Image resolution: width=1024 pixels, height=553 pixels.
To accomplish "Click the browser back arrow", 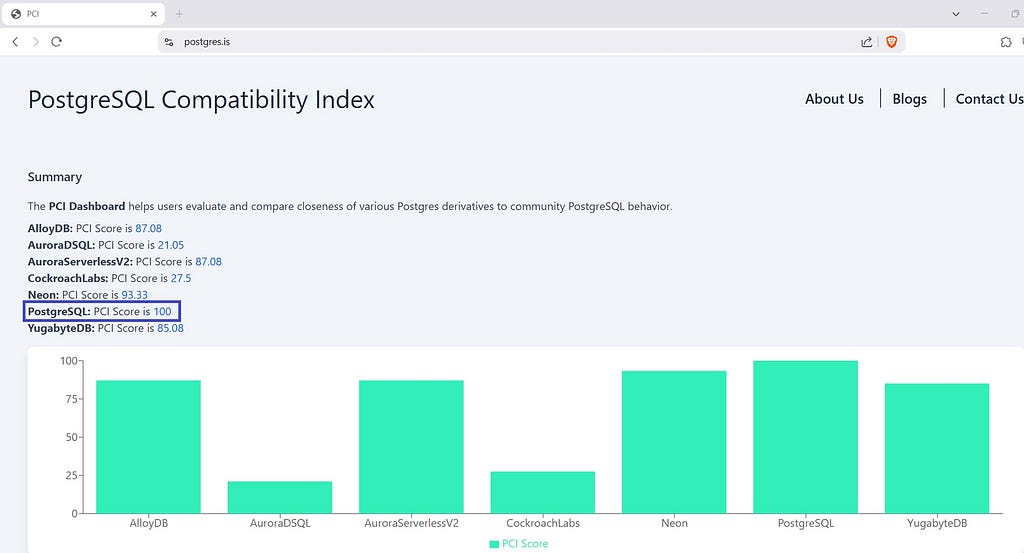I will (15, 42).
